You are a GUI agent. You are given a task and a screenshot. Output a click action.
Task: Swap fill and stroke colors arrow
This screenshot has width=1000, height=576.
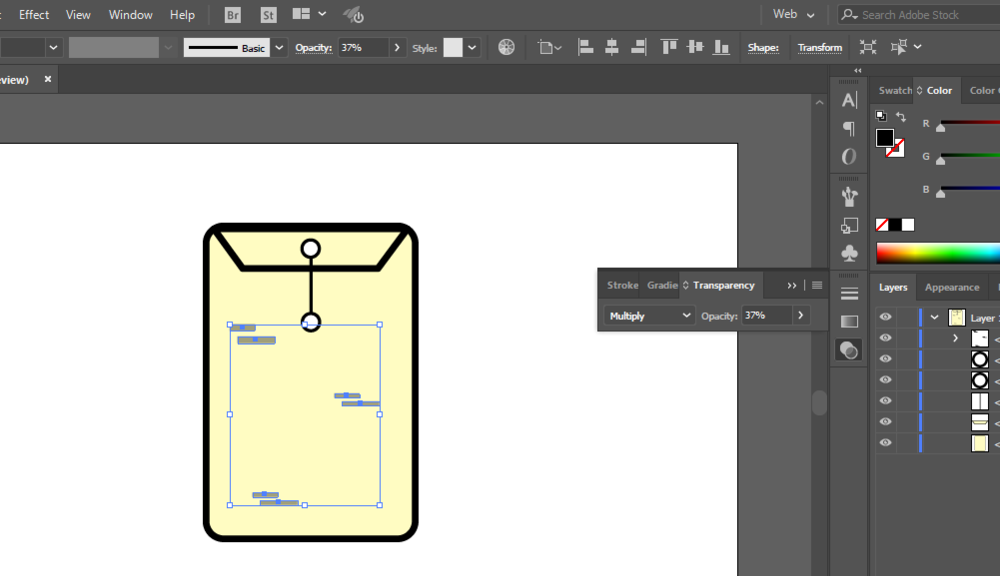(x=901, y=117)
